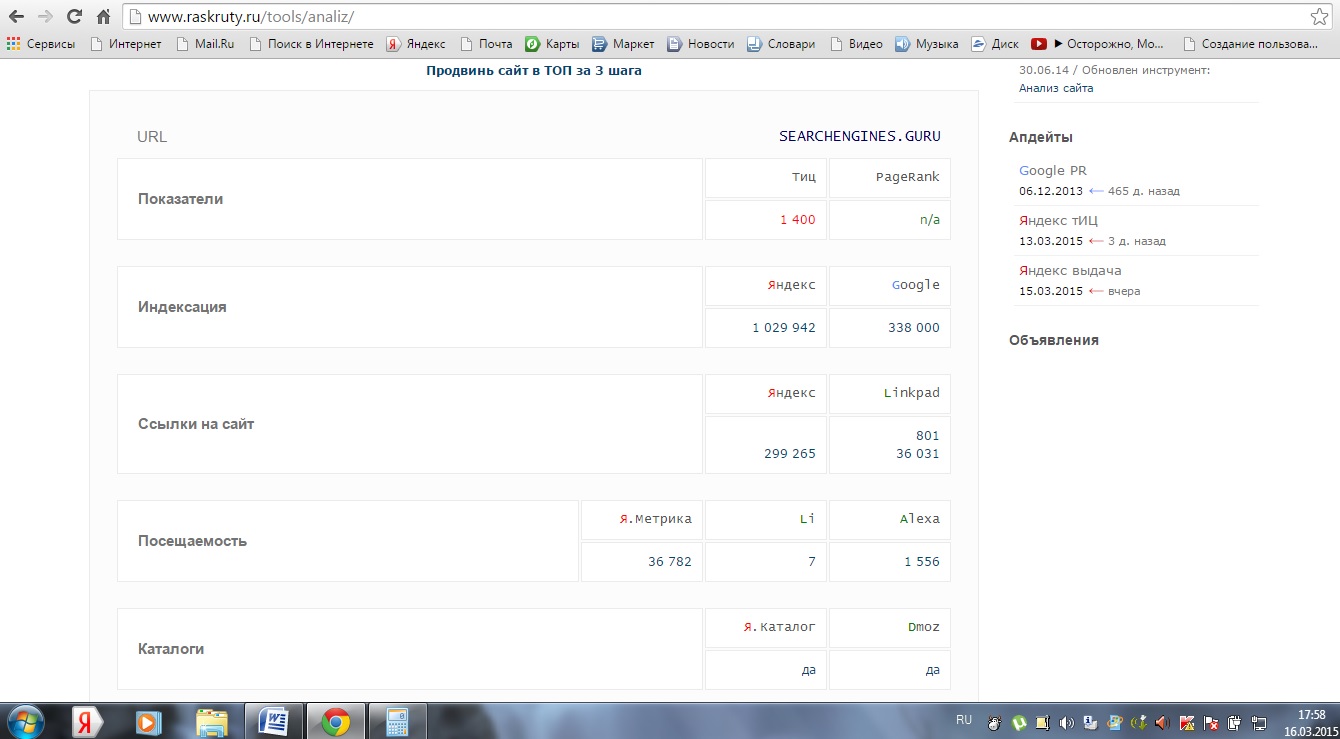The height and width of the screenshot is (739, 1340).
Task: Click the Я.Метрика value 36 782
Action: tap(670, 562)
